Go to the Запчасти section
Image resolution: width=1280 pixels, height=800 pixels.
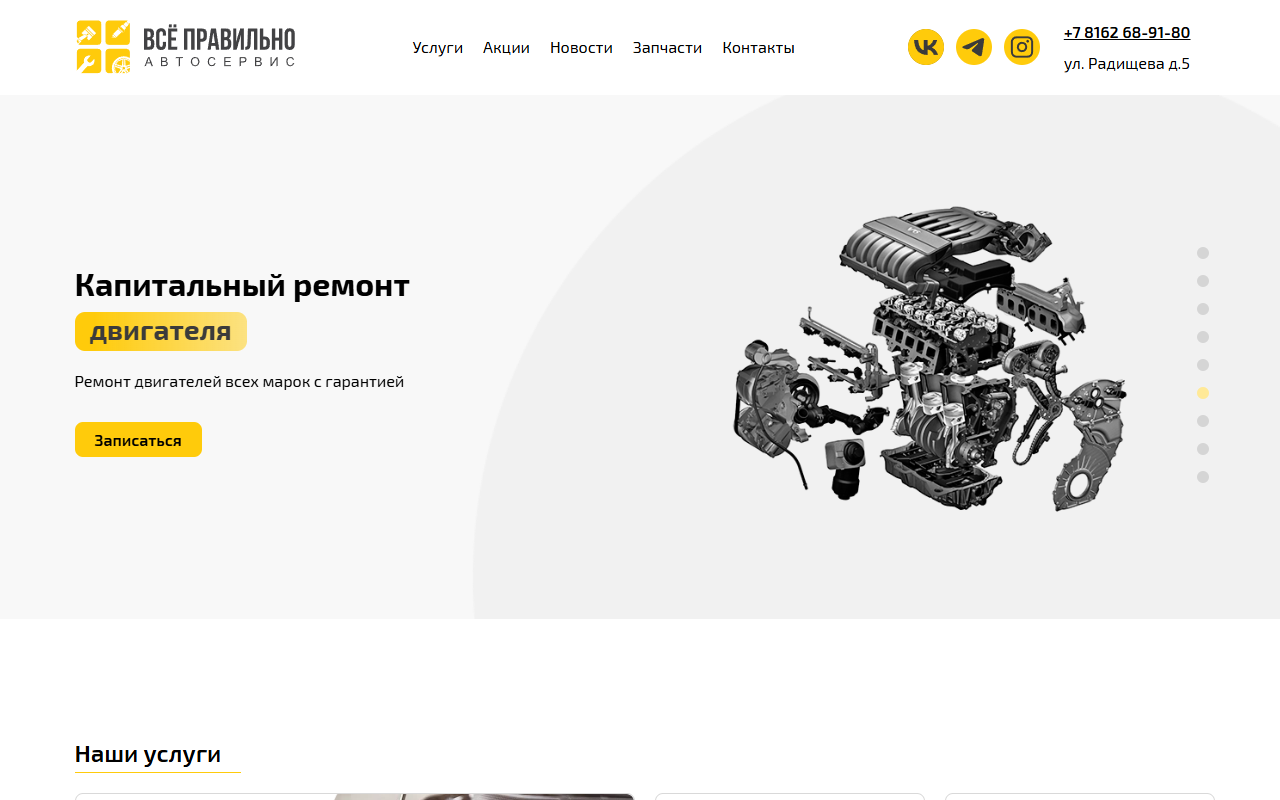[667, 46]
